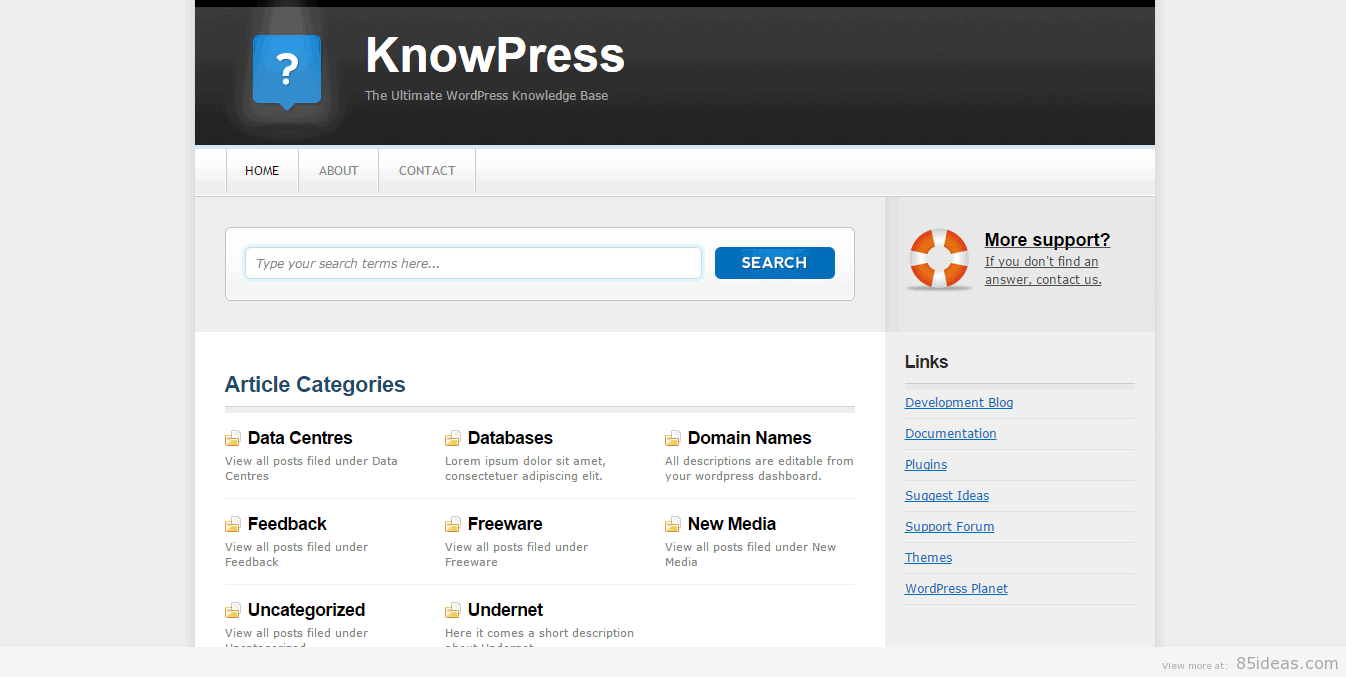Visit the Support Forum link
The width and height of the screenshot is (1346, 677).
pos(950,527)
